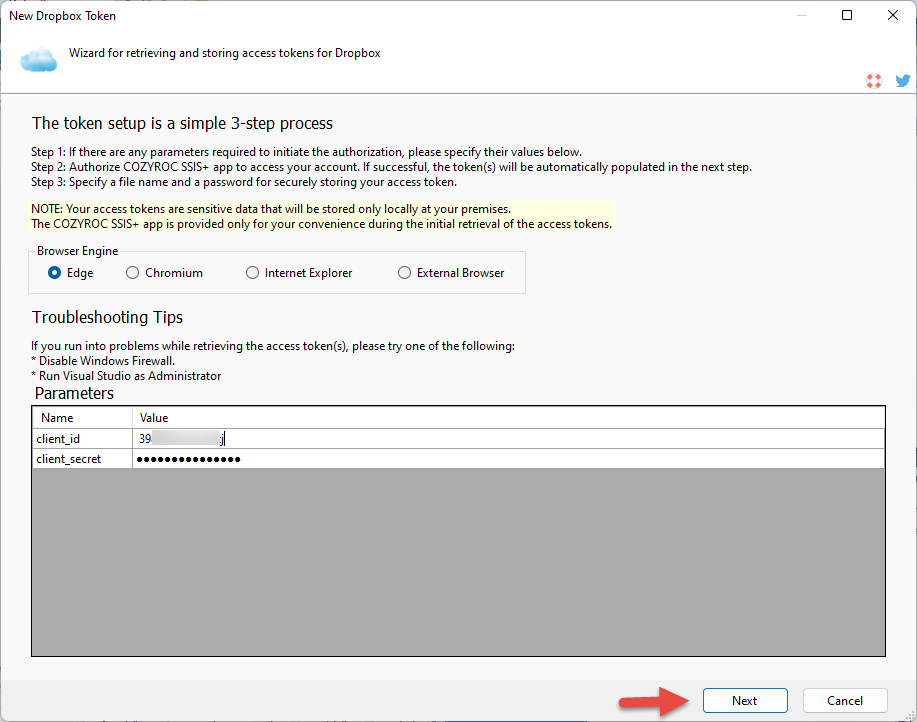Click the Step 2 authorization instruction text

click(x=391, y=167)
